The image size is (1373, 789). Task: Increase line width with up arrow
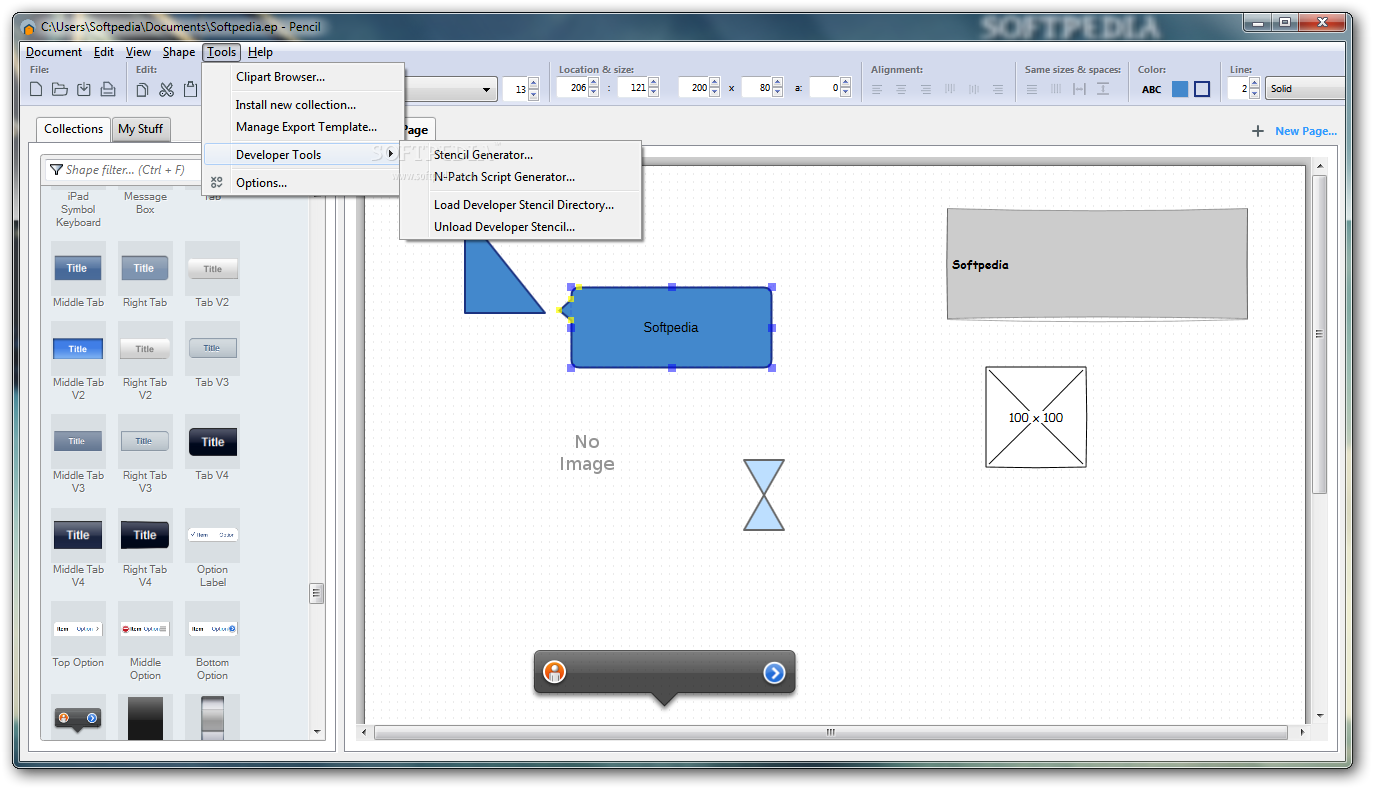coord(1255,84)
